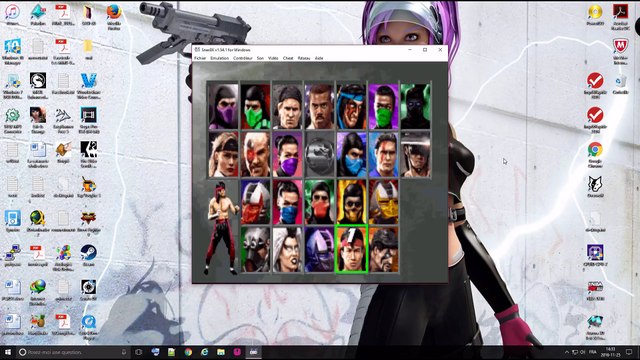Image resolution: width=640 pixels, height=360 pixels.
Task: Open Task View on taskbar
Action: coord(138,352)
